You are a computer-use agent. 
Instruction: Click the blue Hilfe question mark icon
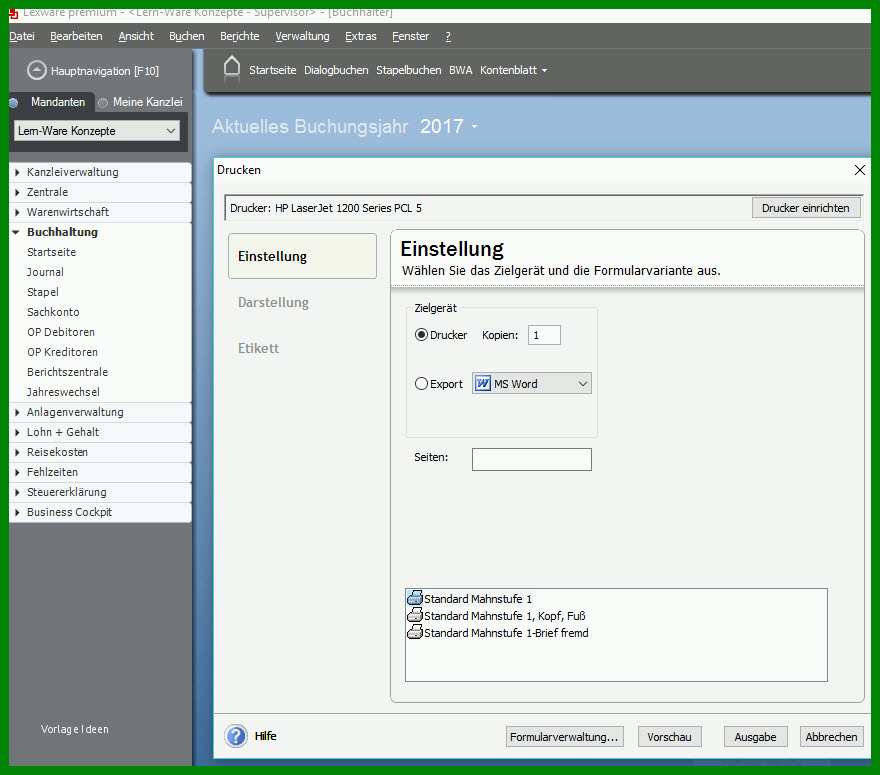click(x=236, y=736)
